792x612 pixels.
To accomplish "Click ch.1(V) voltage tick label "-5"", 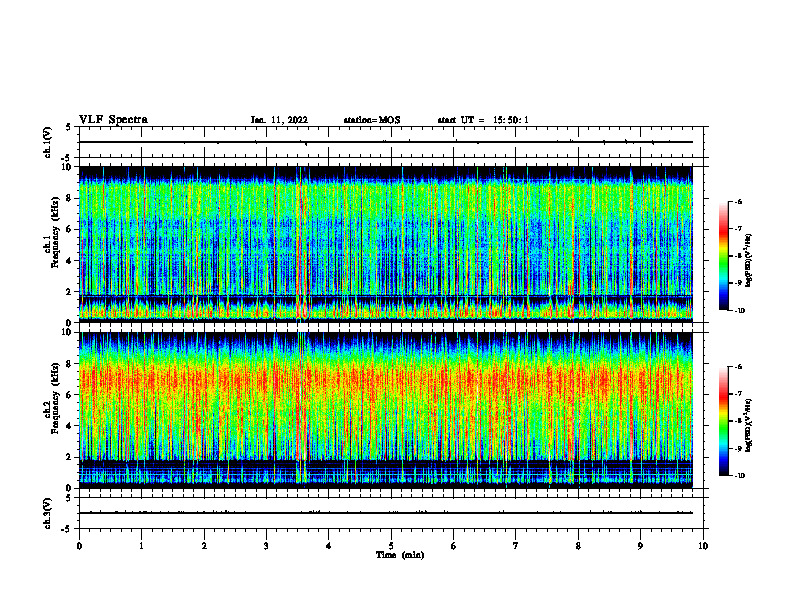I will (x=67, y=157).
